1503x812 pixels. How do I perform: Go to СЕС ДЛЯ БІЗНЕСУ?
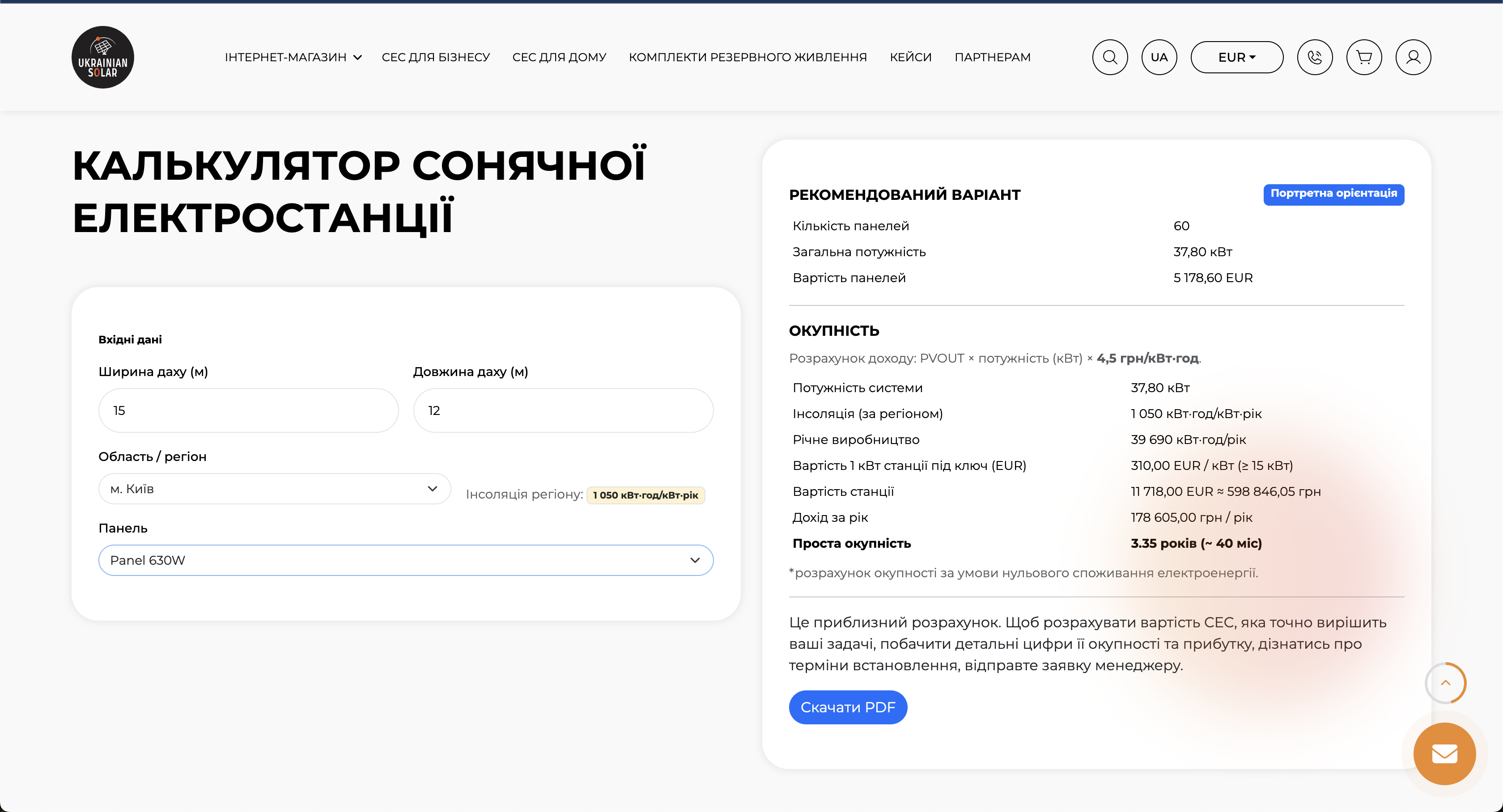[x=435, y=57]
